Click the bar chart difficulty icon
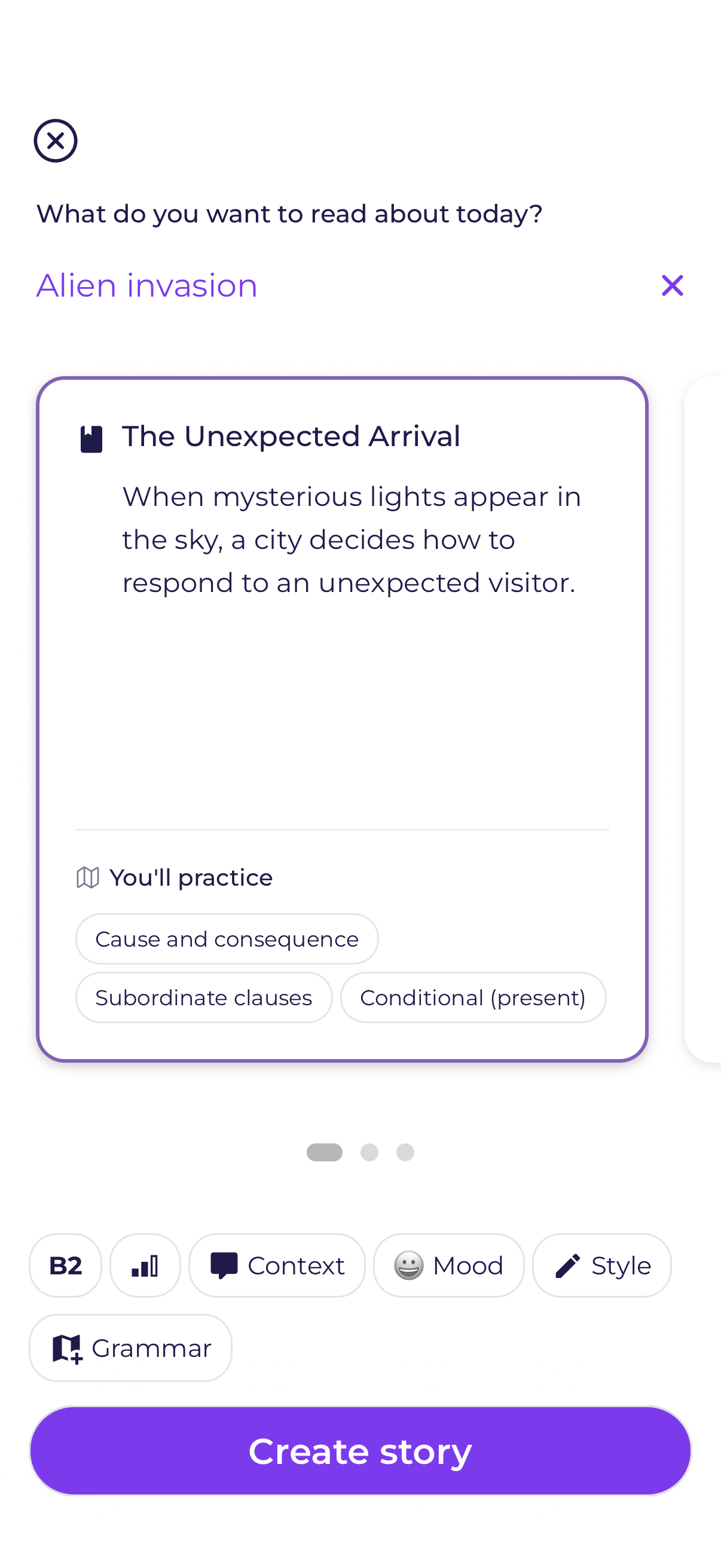 coord(145,1265)
